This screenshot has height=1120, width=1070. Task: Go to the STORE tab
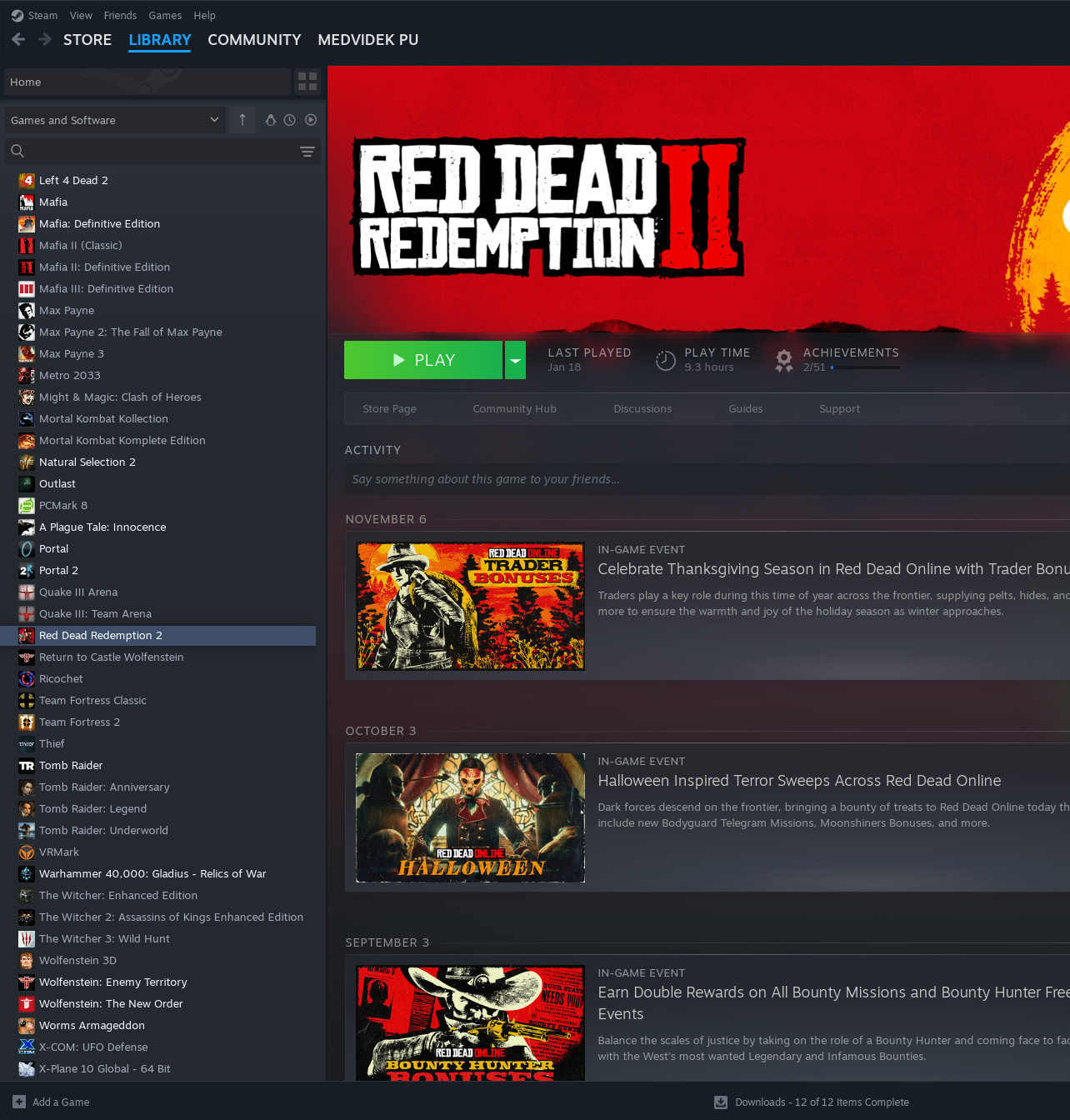click(x=87, y=40)
